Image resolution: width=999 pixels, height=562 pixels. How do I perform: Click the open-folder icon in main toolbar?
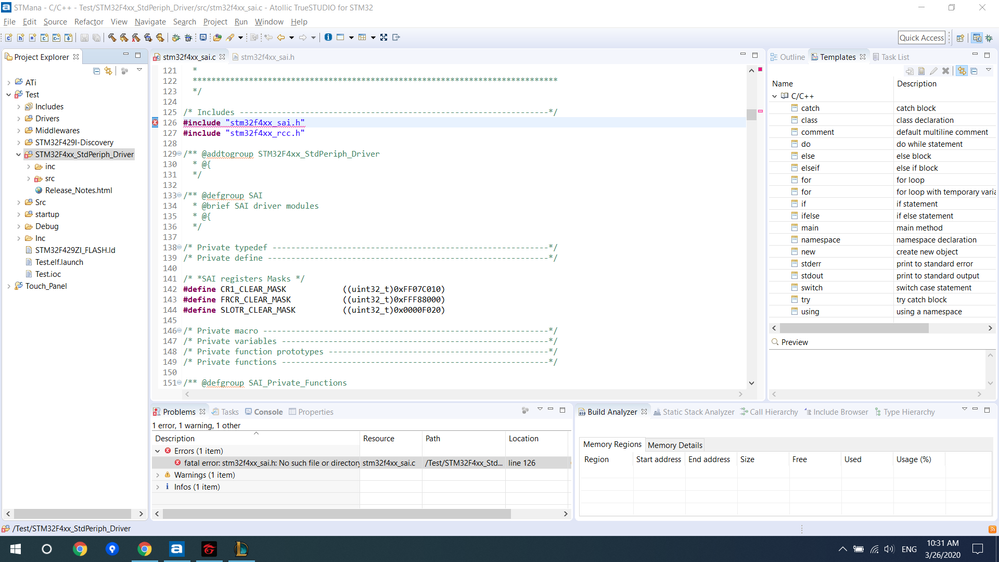click(217, 38)
